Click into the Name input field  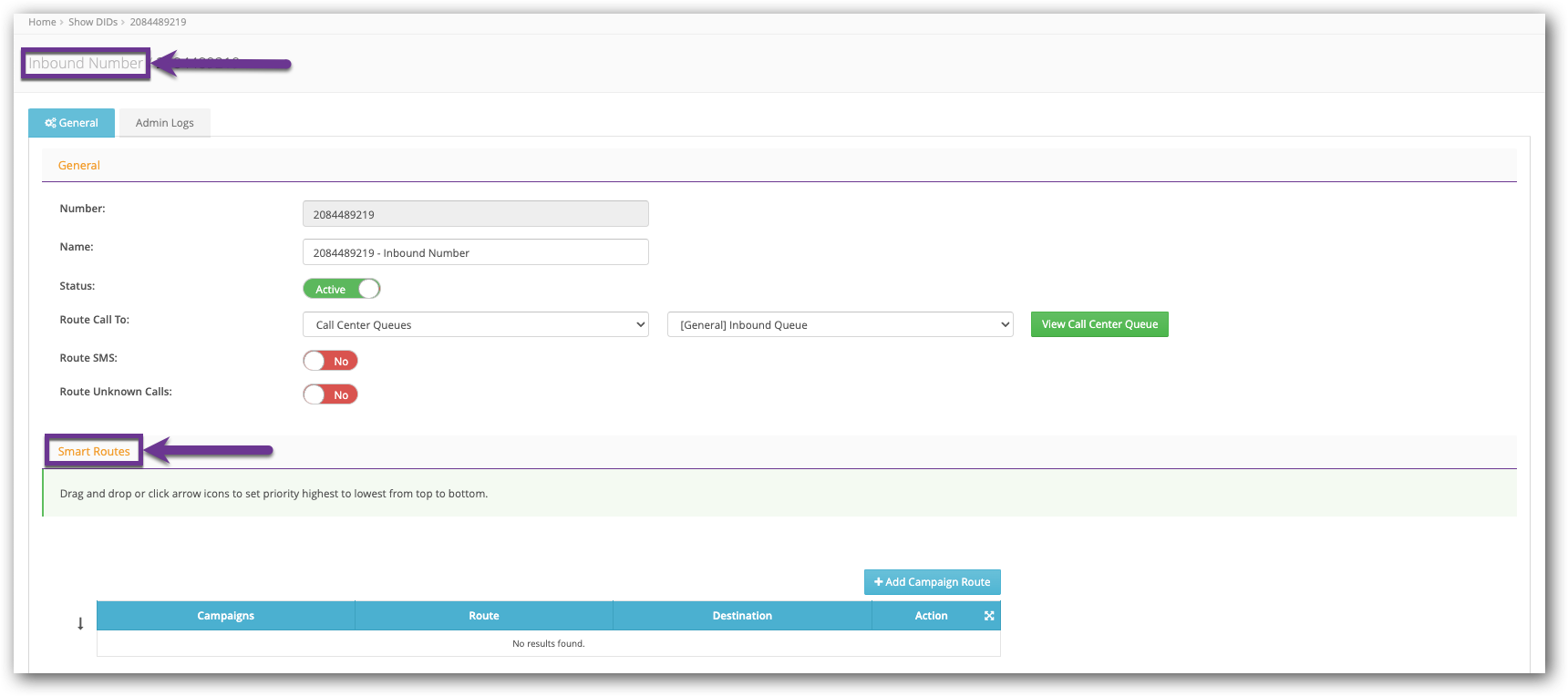tap(475, 252)
